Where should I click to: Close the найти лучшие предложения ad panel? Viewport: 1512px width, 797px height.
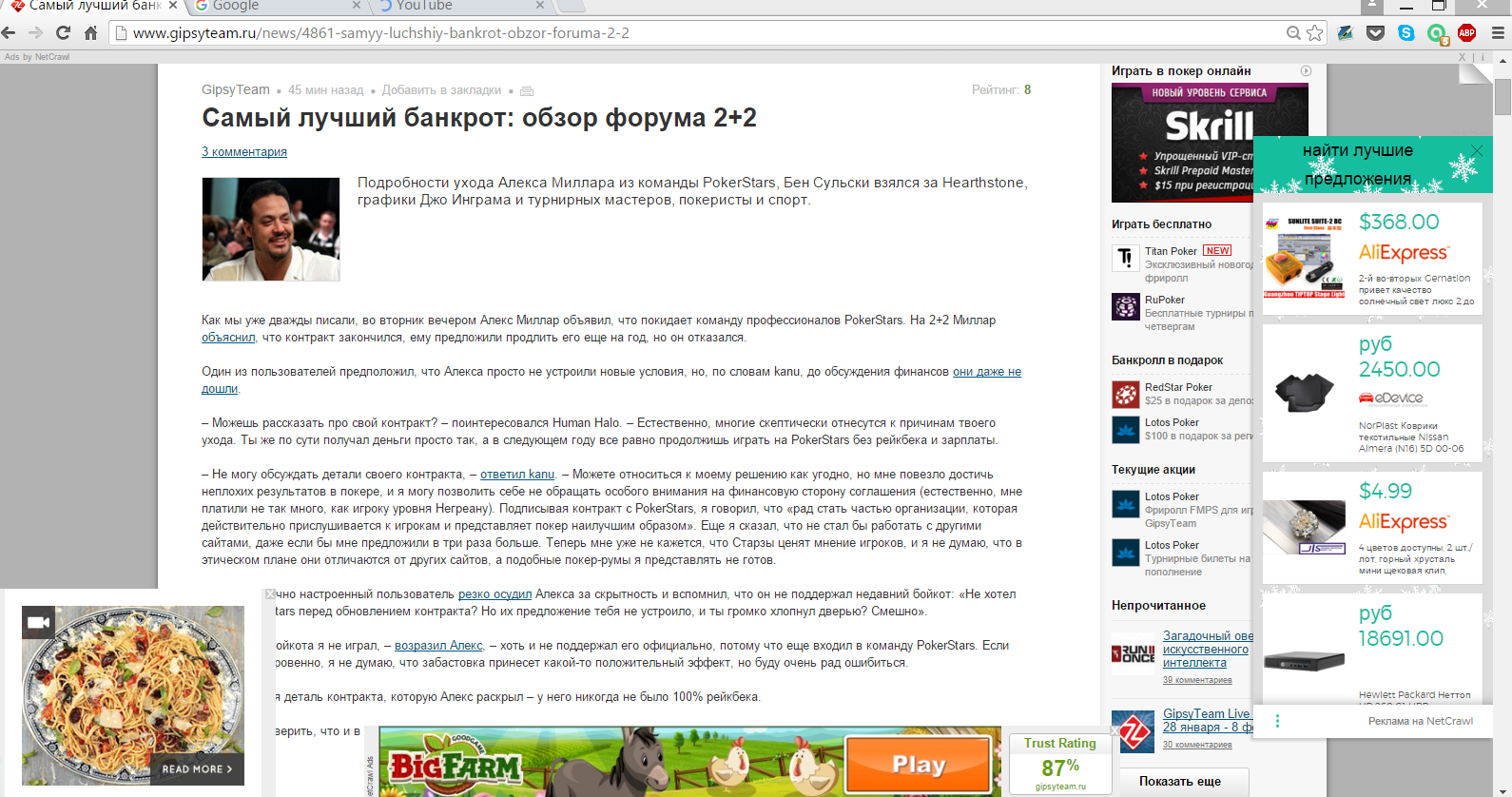(1477, 150)
